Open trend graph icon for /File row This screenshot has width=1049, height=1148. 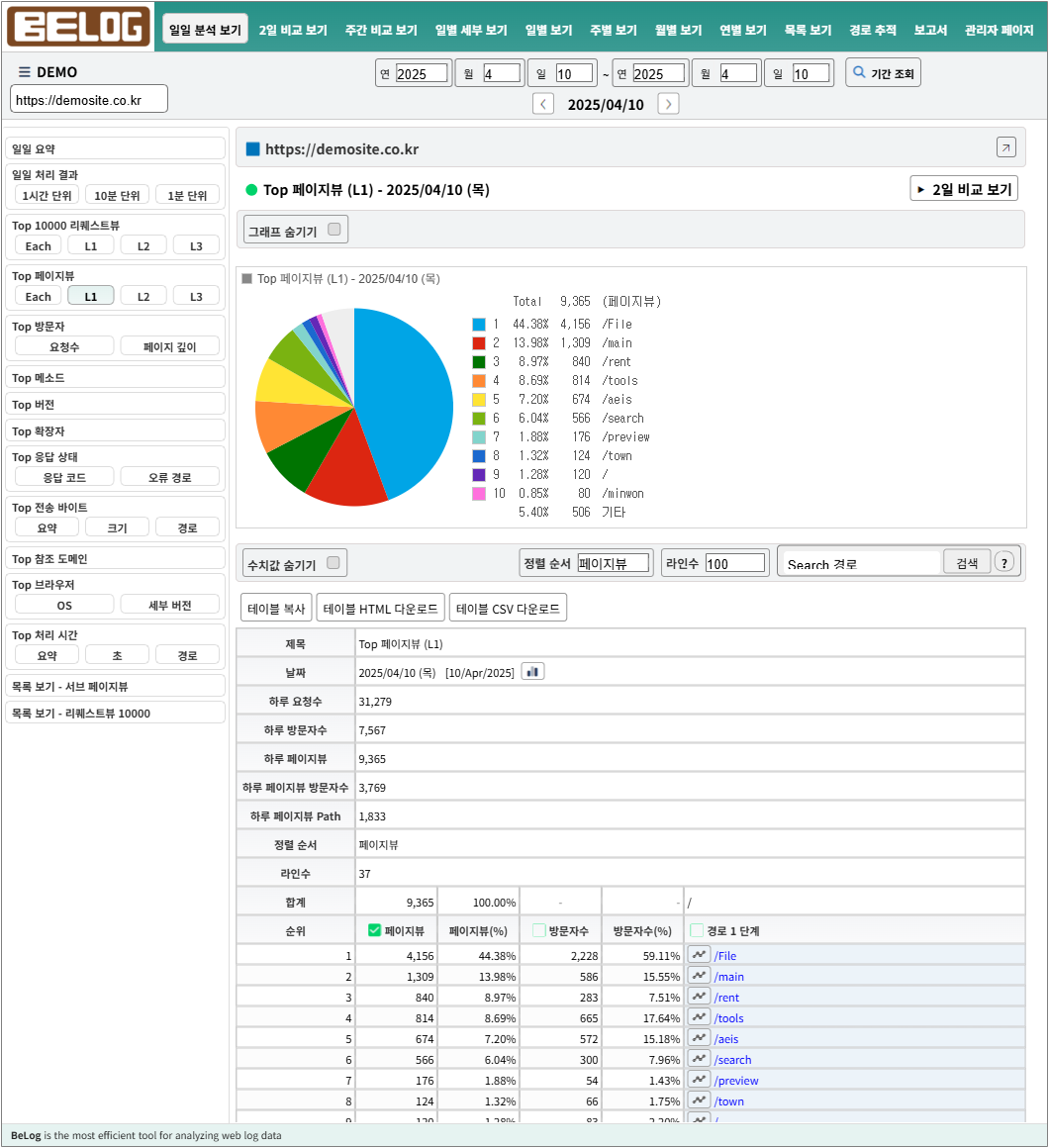point(699,955)
